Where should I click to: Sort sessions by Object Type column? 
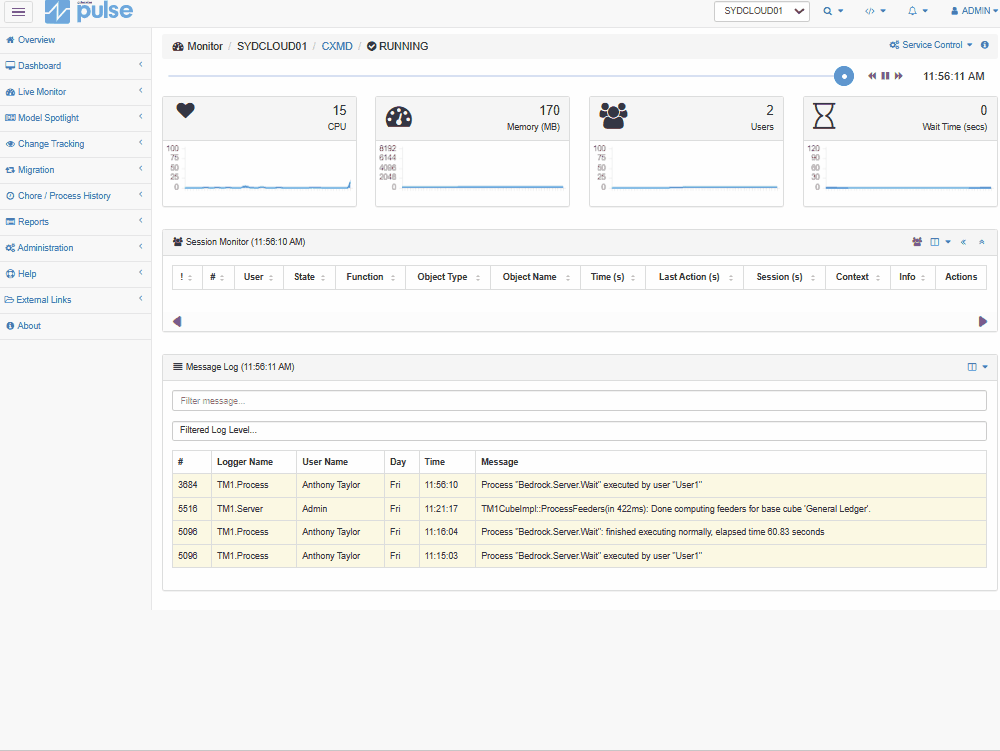(448, 277)
